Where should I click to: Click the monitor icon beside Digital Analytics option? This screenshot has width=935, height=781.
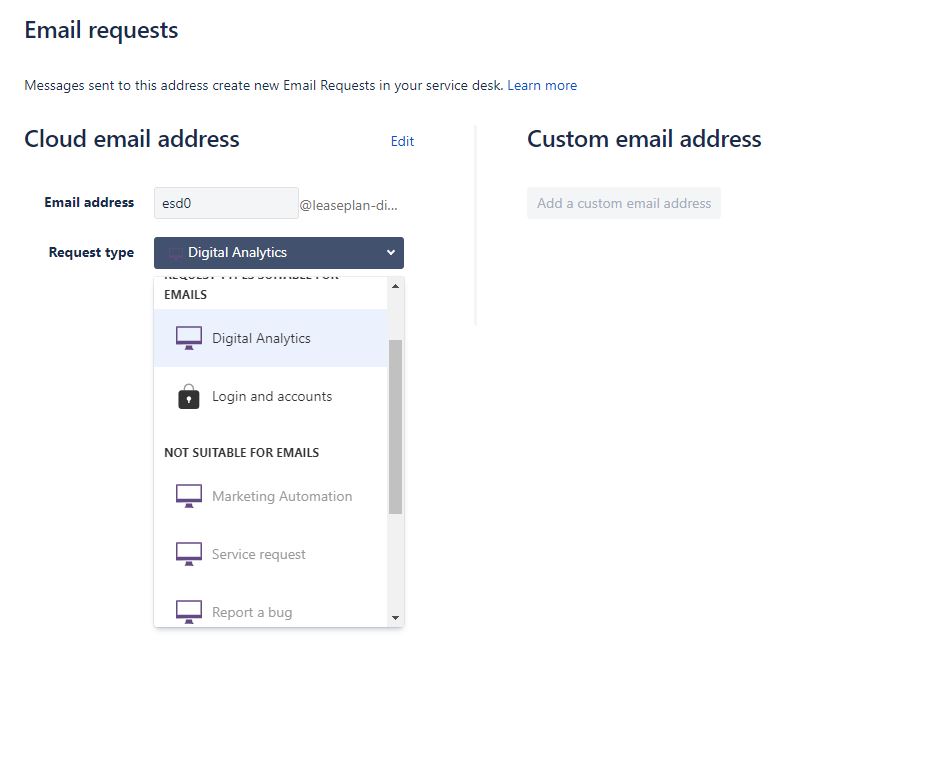[x=188, y=338]
